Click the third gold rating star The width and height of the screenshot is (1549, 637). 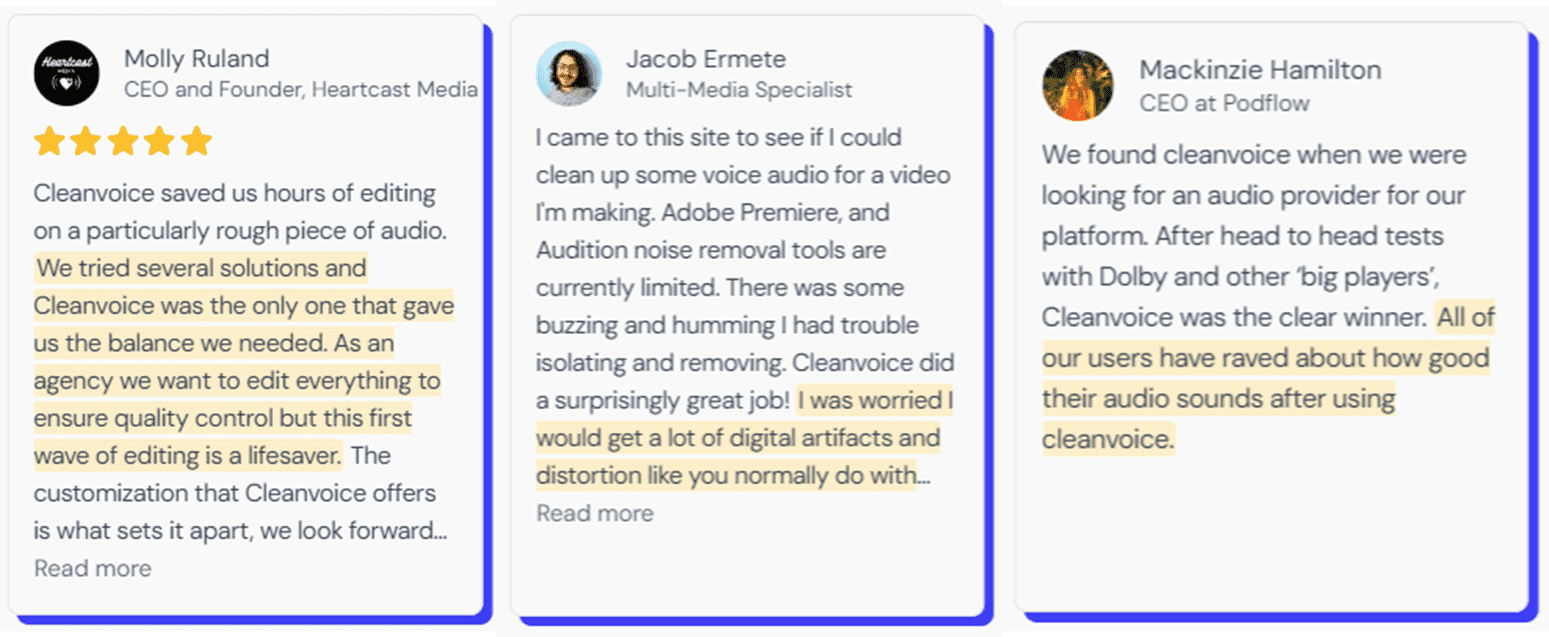click(x=123, y=141)
